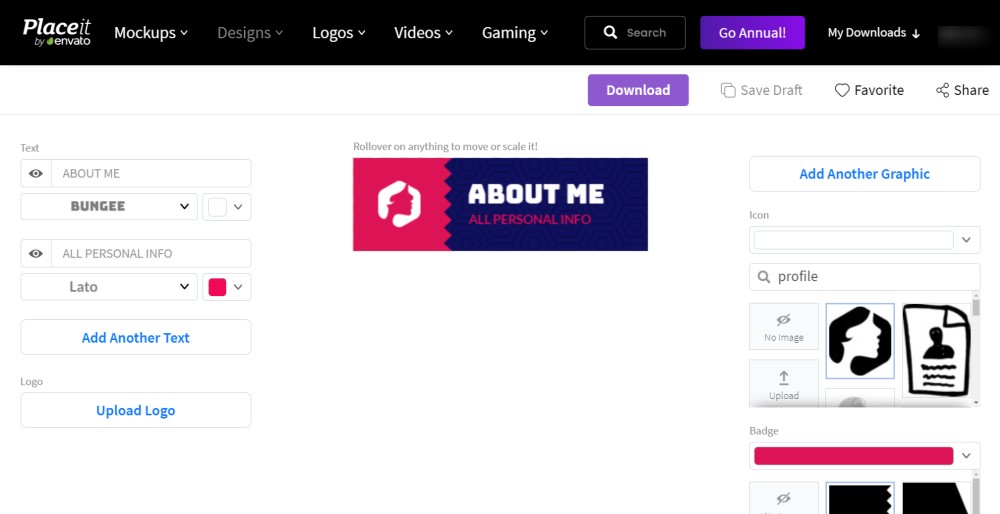Open the Gaming menu
Viewport: 1000px width, 514px height.
click(515, 33)
